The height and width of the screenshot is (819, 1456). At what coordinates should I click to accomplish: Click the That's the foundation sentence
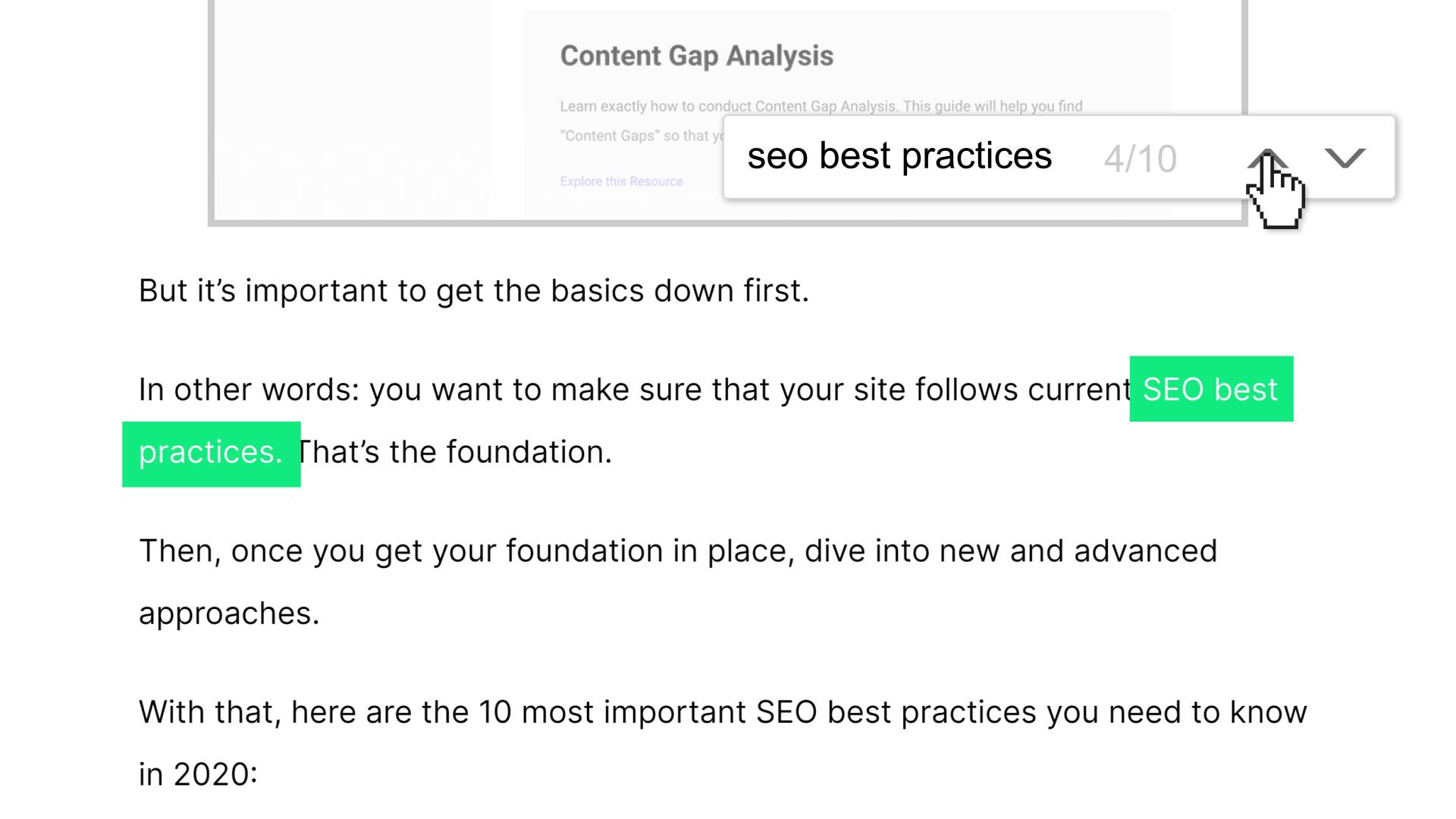[455, 453]
